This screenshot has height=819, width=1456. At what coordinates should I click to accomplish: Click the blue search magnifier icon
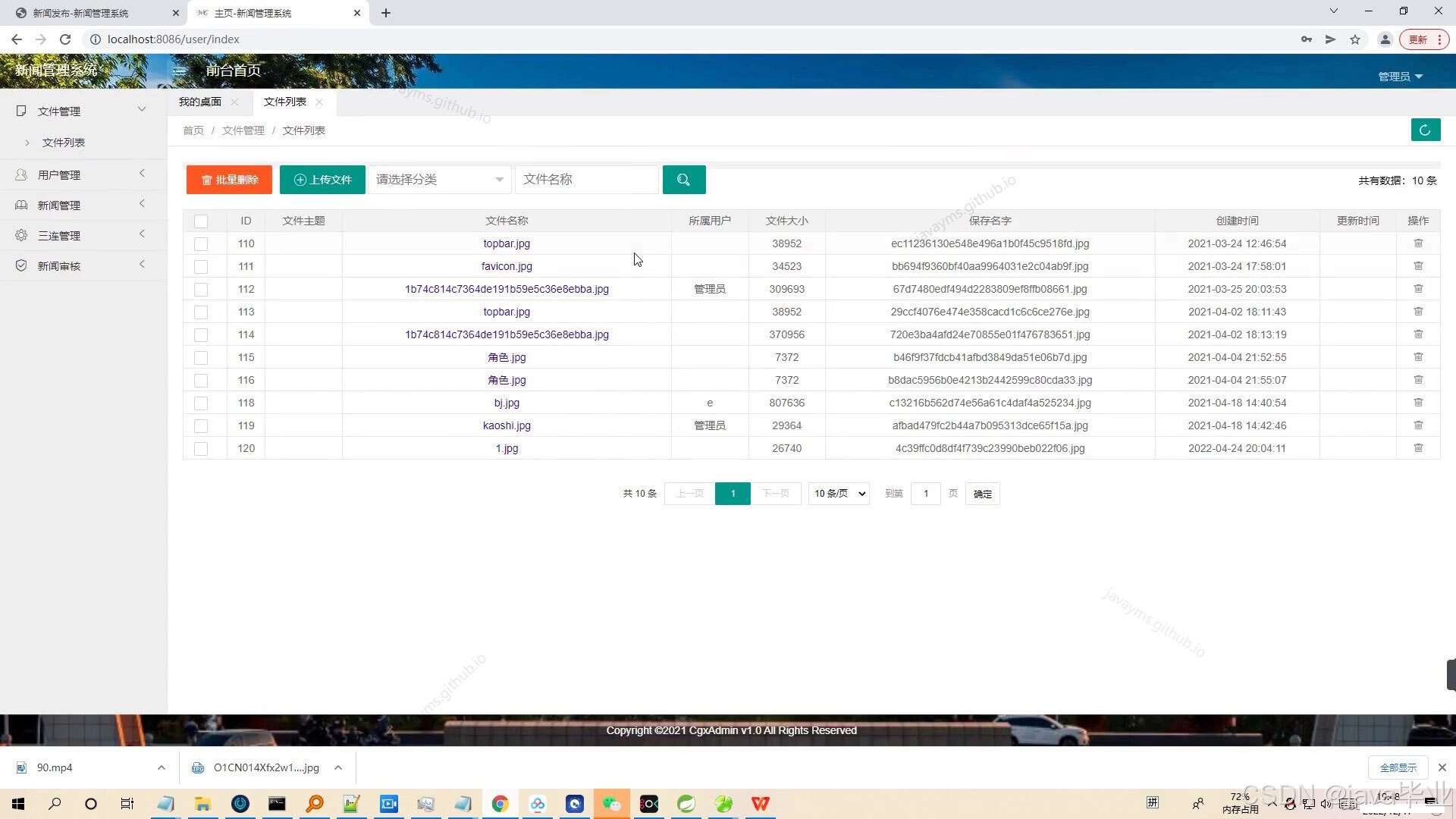pos(683,179)
